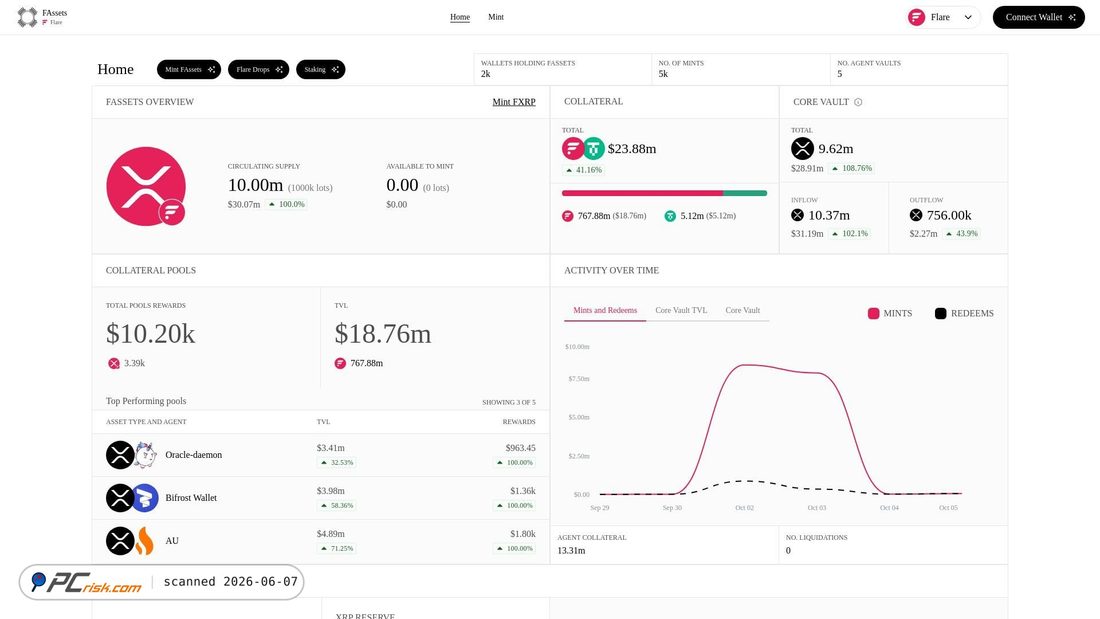Click the large FXRP token logo
This screenshot has height=619, width=1100.
(x=146, y=186)
